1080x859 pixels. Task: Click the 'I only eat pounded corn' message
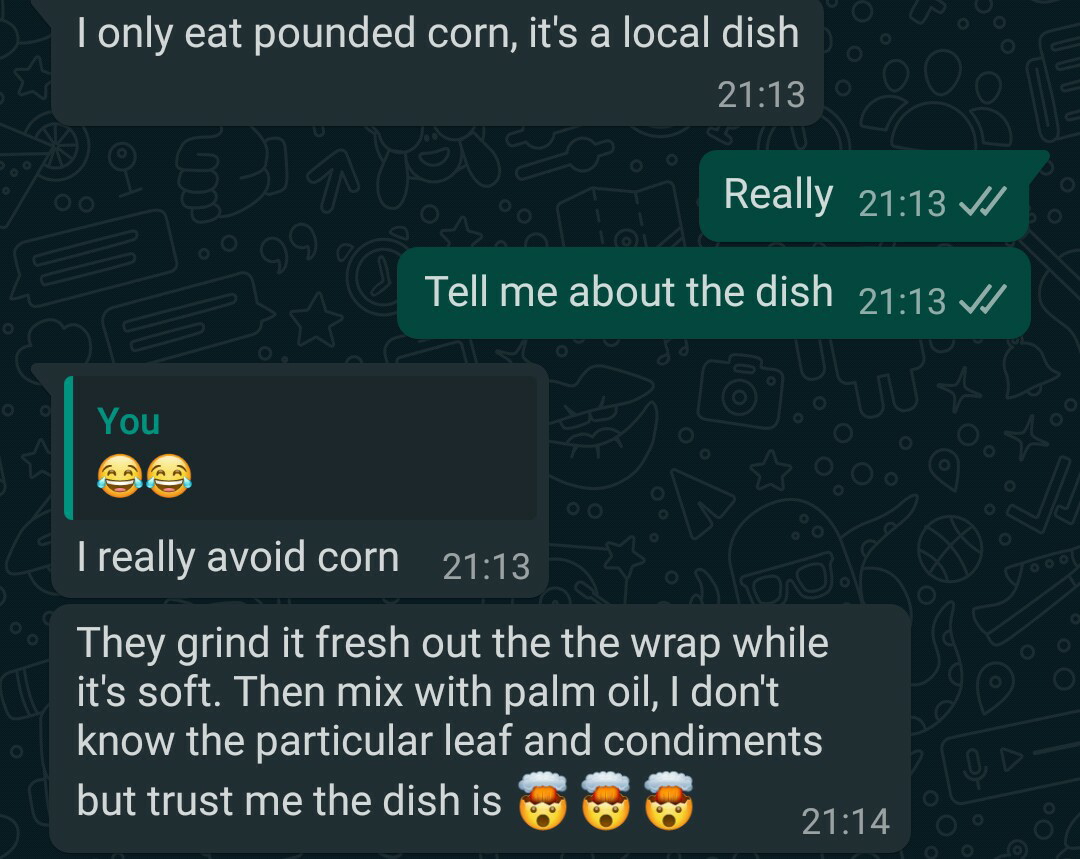point(437,62)
